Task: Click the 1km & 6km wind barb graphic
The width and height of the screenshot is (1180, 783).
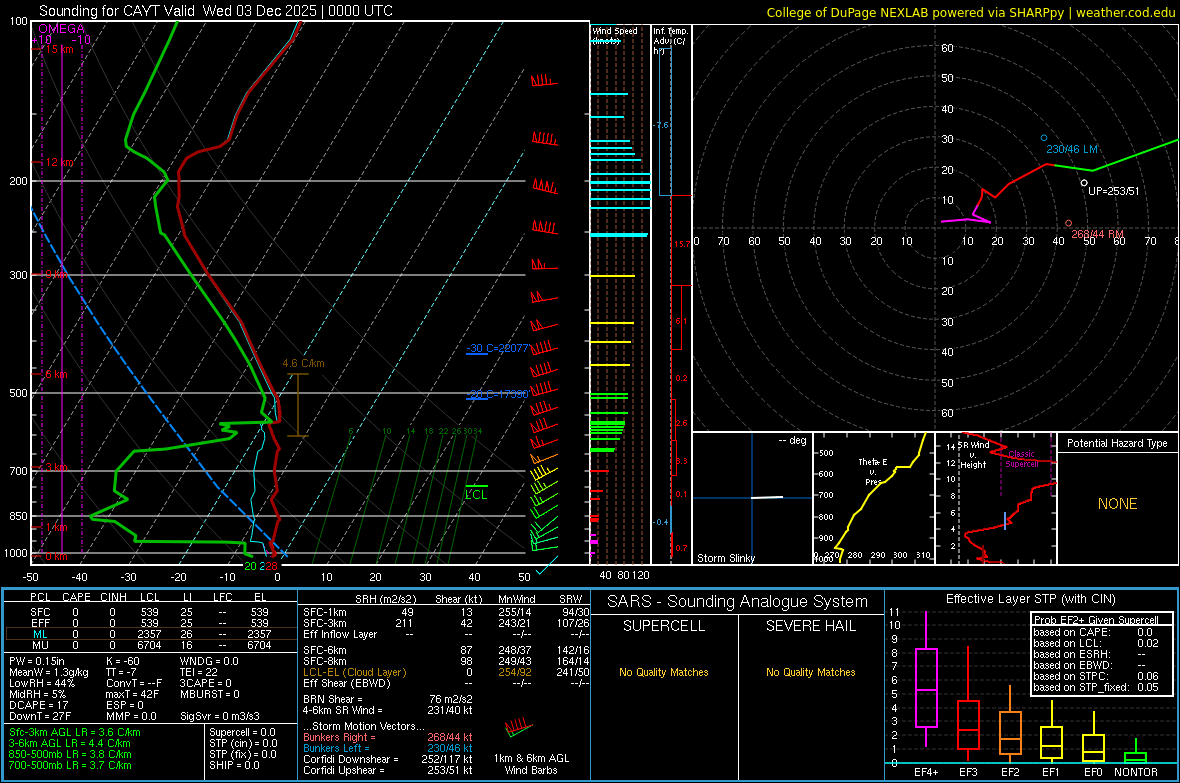Action: pyautogui.click(x=519, y=727)
